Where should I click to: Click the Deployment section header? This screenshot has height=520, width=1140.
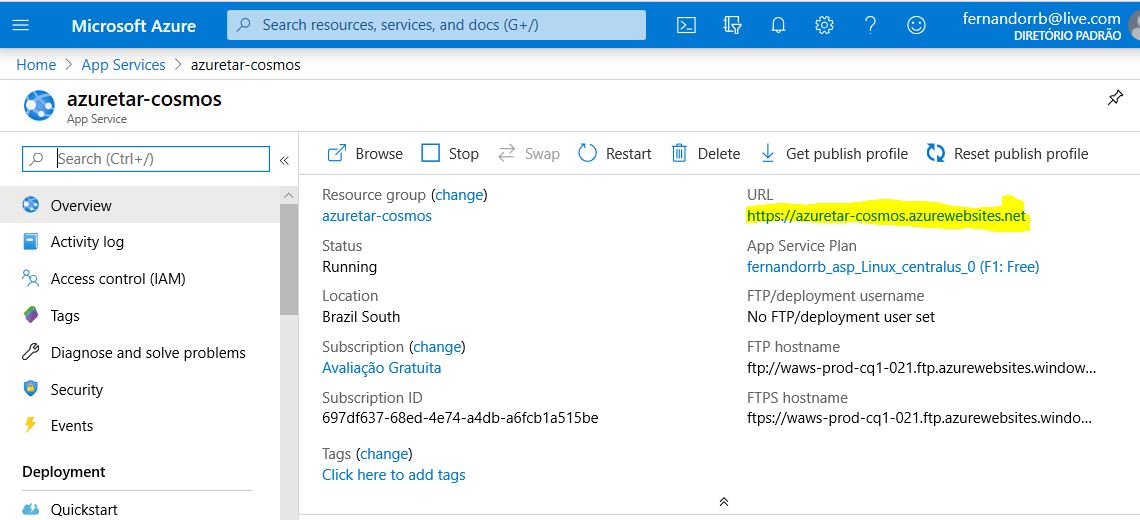[64, 472]
